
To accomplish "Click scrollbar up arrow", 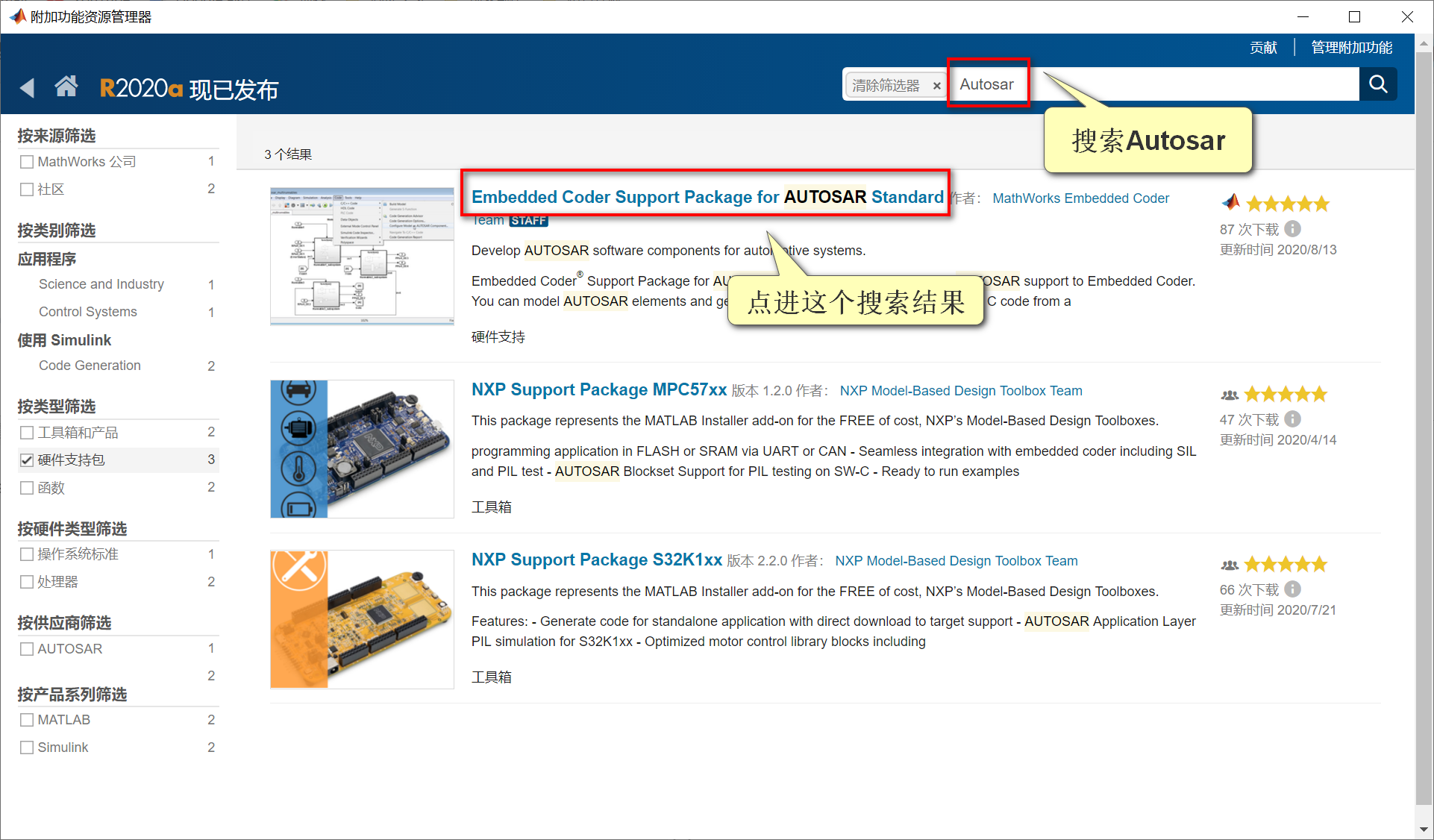I will click(x=1424, y=43).
